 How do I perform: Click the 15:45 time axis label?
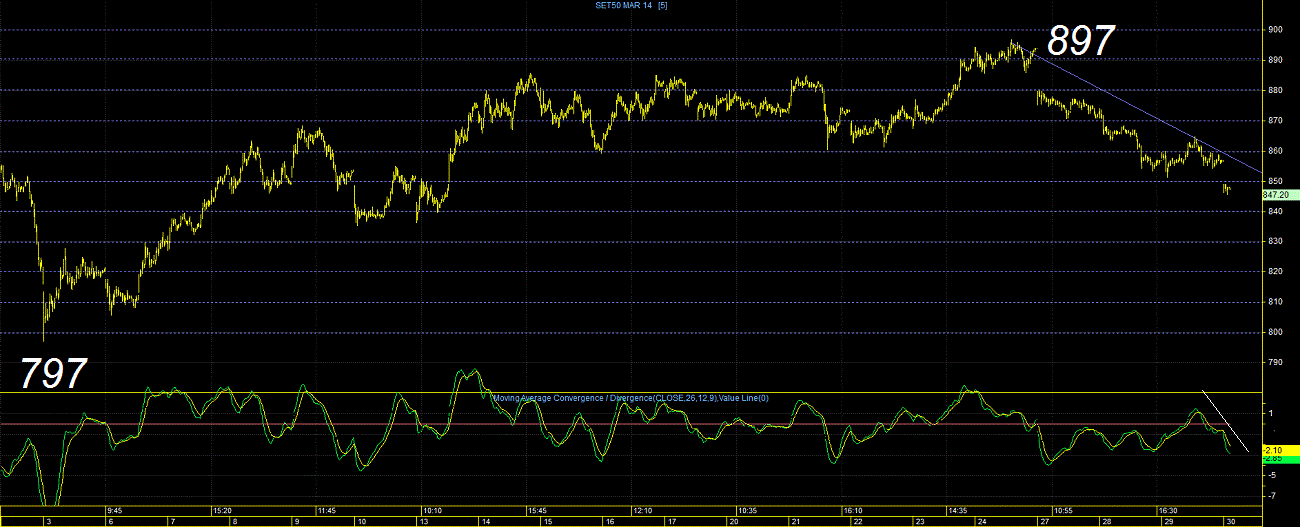click(536, 510)
